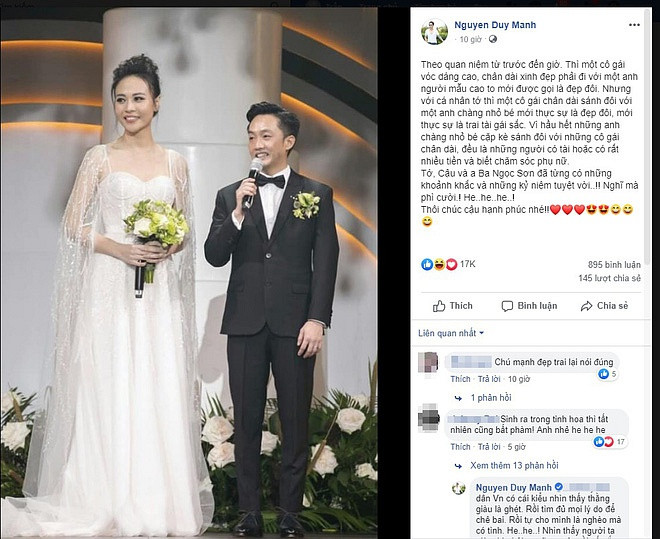Expand Xem thêm 13 phản hồi replies
This screenshot has width=660, height=539.
pyautogui.click(x=514, y=465)
